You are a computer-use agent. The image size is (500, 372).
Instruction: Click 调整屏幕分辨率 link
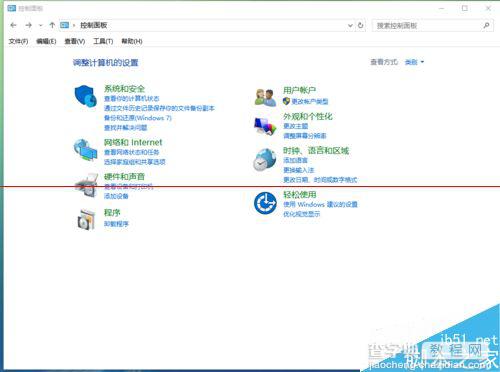pyautogui.click(x=305, y=136)
